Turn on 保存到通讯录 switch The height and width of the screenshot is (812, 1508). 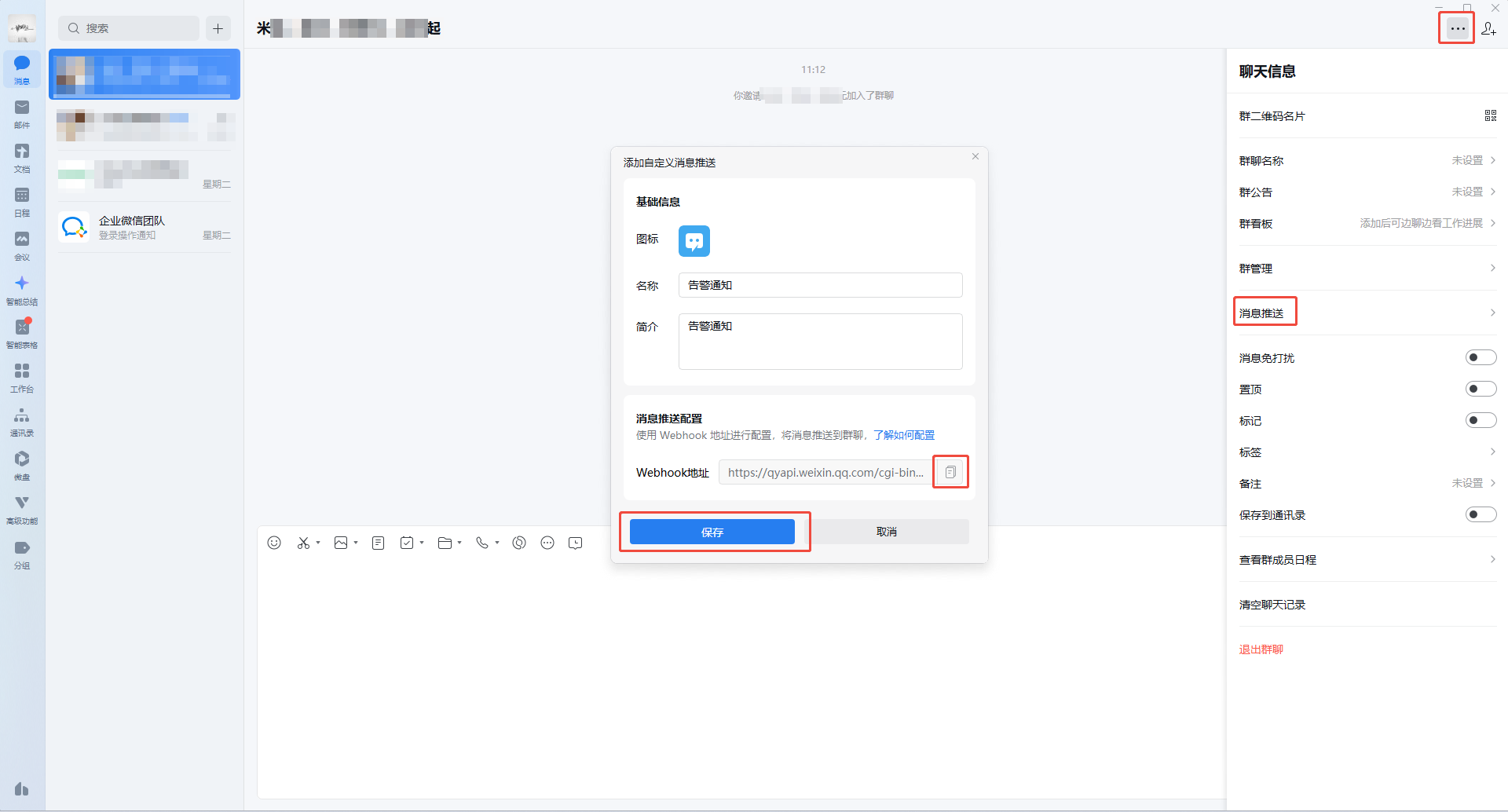1481,515
